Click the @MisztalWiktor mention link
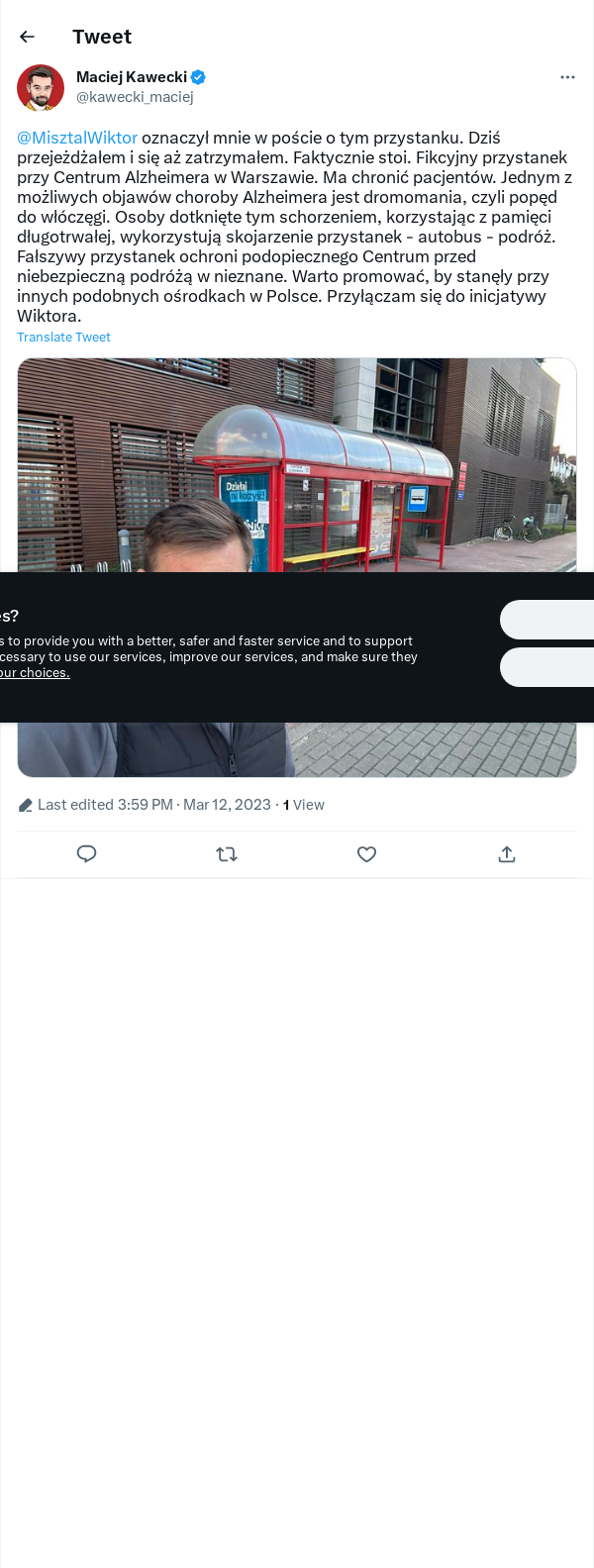Viewport: 594px width, 1568px height. coord(77,138)
